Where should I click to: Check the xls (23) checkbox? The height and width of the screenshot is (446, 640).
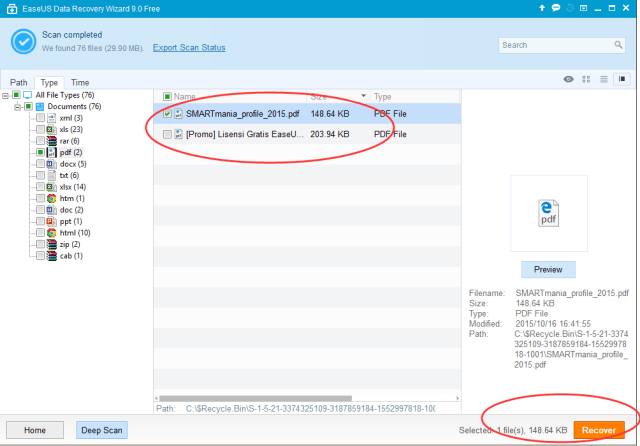point(40,129)
